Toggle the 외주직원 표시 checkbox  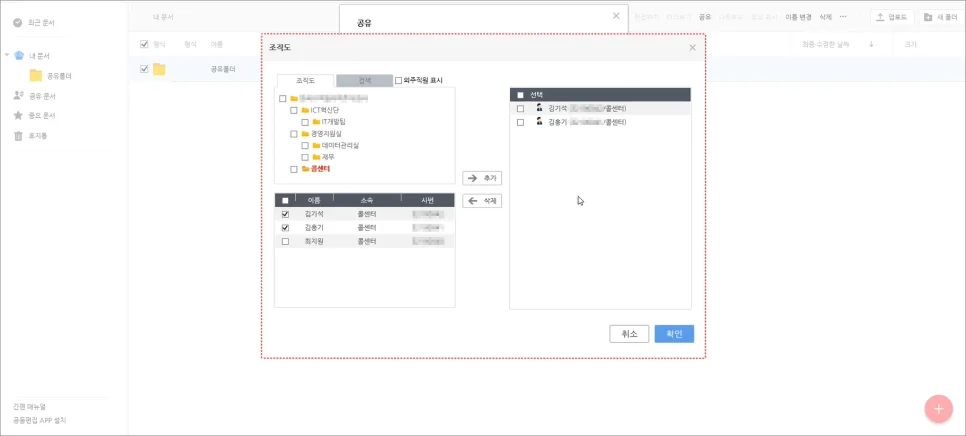398,80
